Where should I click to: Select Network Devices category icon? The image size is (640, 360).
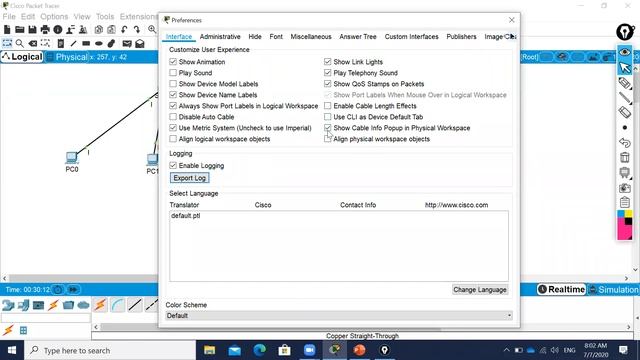(x=8, y=305)
